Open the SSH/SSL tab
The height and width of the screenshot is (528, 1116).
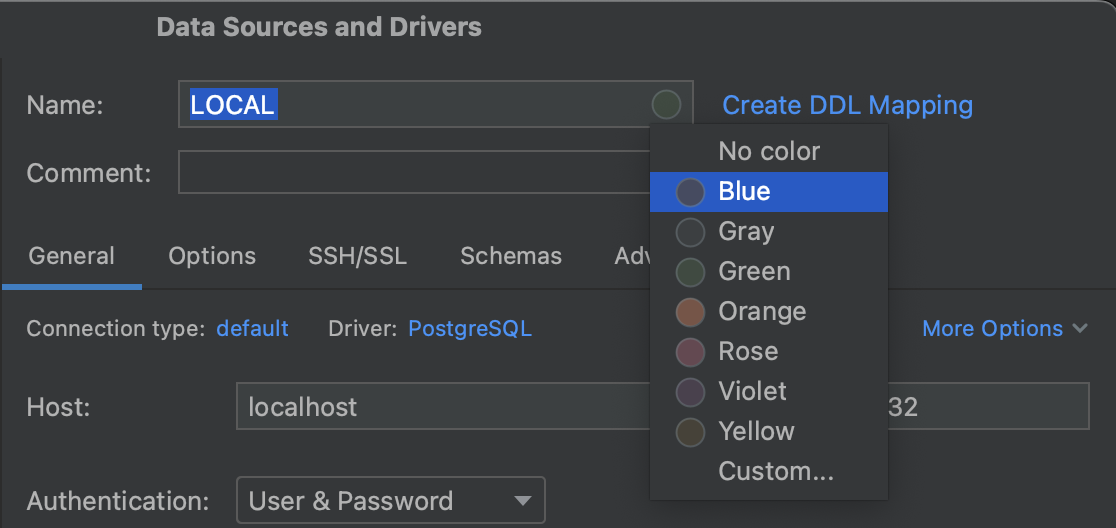click(357, 257)
